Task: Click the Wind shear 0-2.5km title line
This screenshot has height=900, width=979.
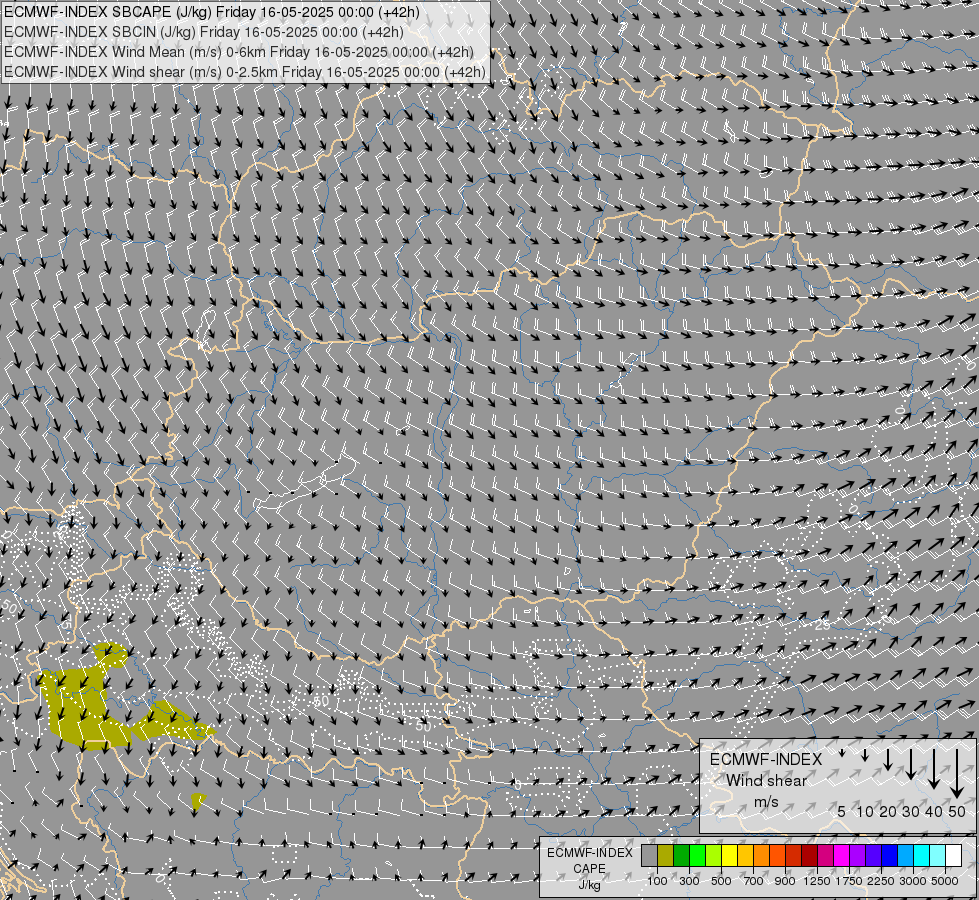Action: [x=245, y=72]
